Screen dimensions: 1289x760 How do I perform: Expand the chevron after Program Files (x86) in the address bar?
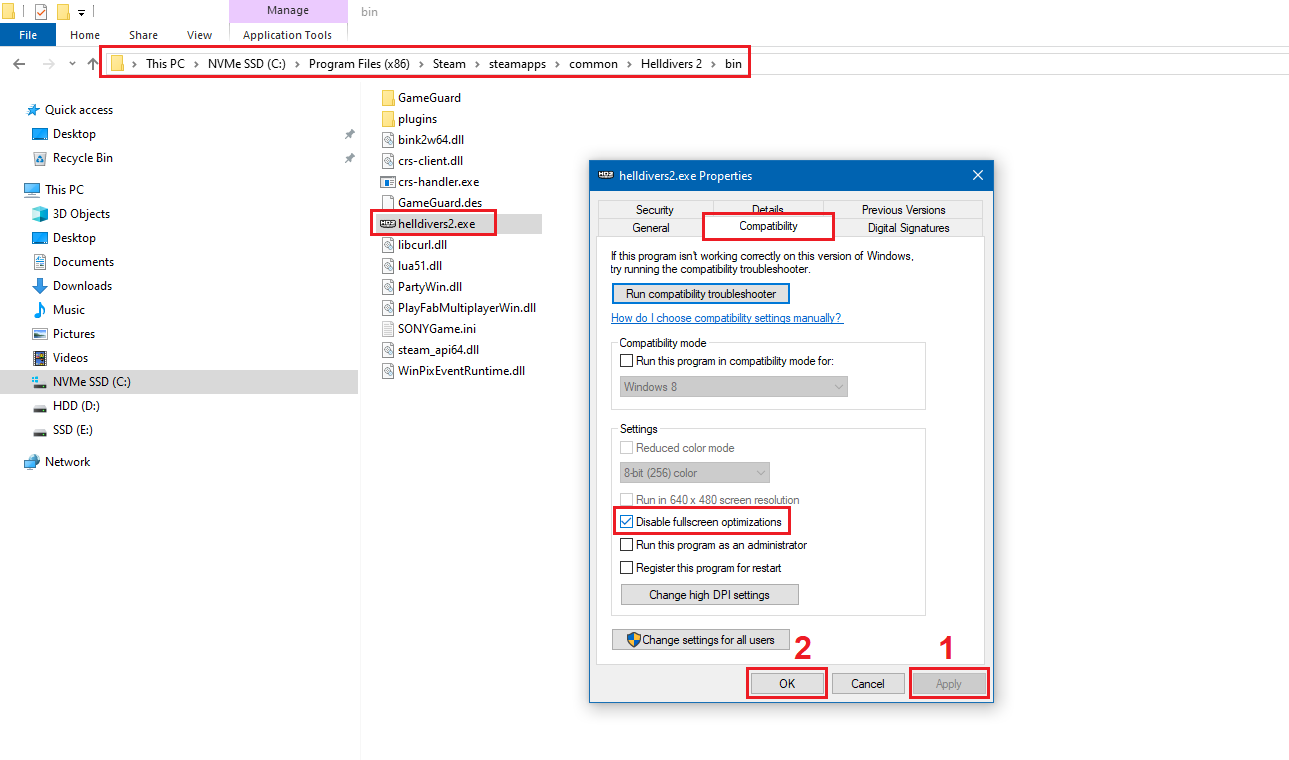pos(422,64)
